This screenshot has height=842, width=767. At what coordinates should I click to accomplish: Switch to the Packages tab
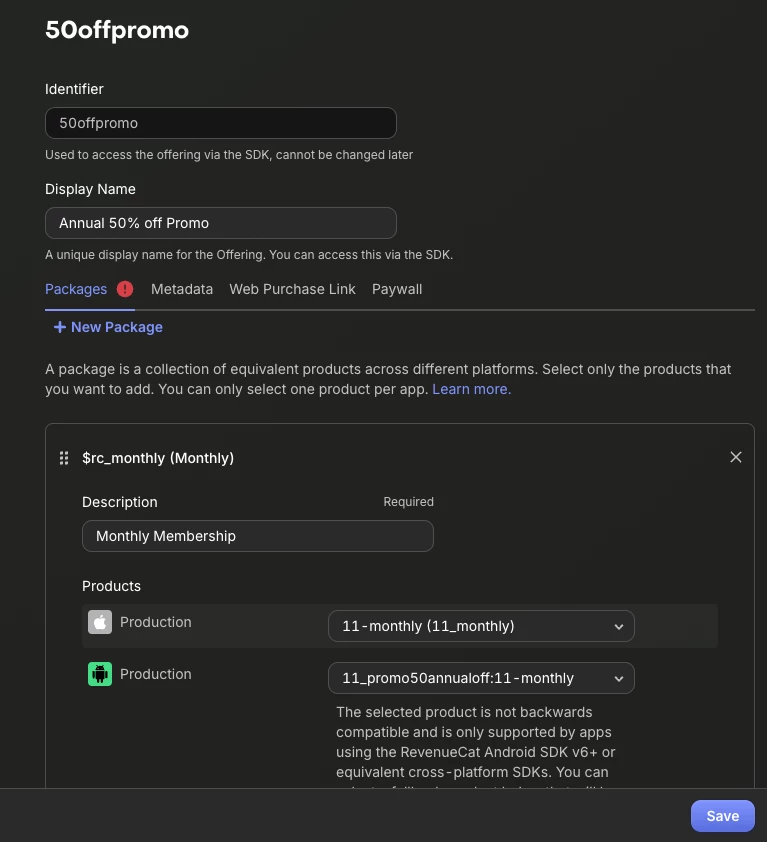[76, 289]
